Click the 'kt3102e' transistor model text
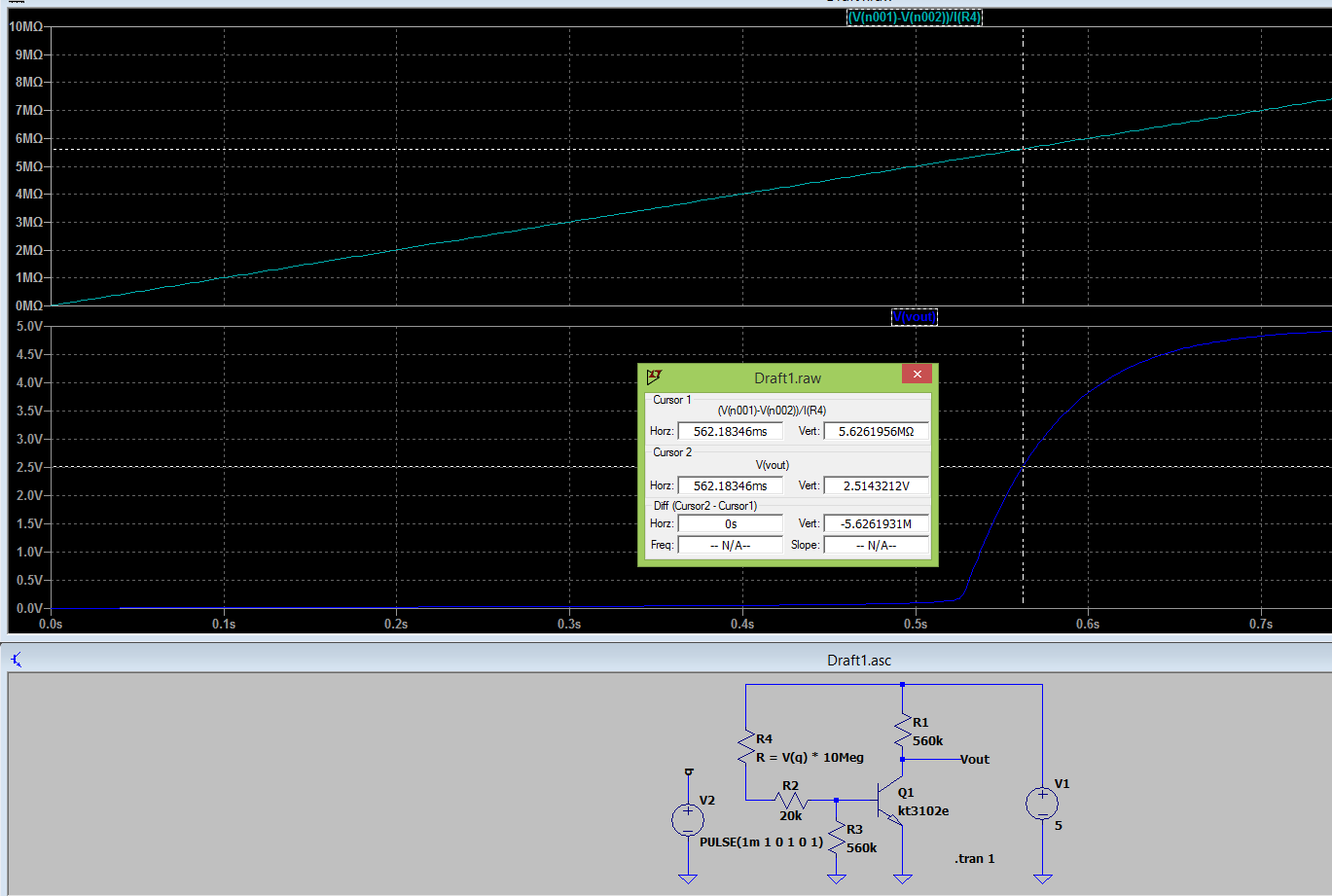 pyautogui.click(x=923, y=810)
